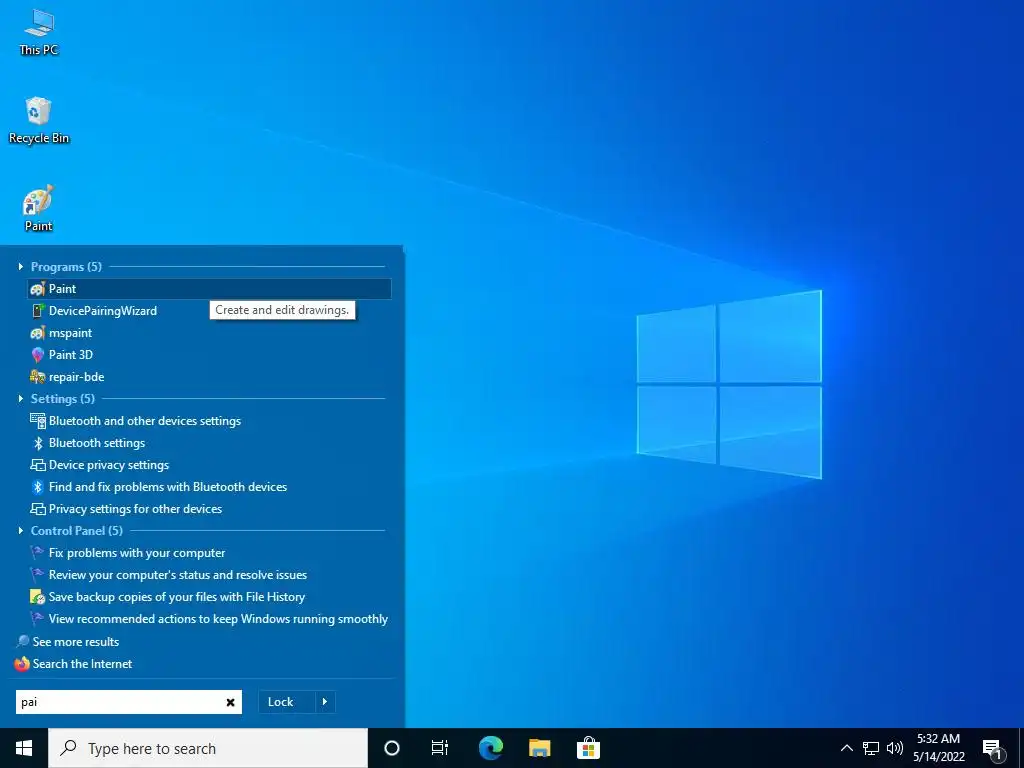The height and width of the screenshot is (768, 1024).
Task: Open DevicePairingWizard from search results
Action: pyautogui.click(x=210, y=311)
